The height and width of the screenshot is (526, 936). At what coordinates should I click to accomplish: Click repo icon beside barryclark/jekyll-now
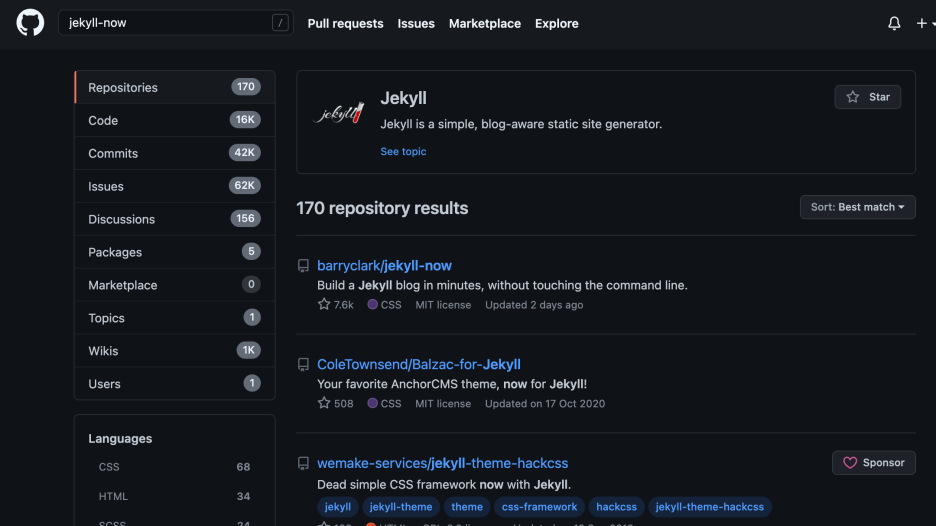click(x=303, y=266)
